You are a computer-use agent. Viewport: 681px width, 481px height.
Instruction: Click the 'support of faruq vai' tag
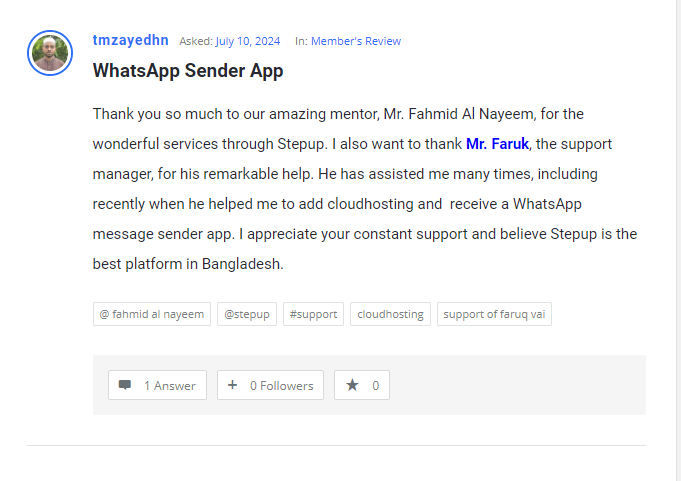point(494,314)
